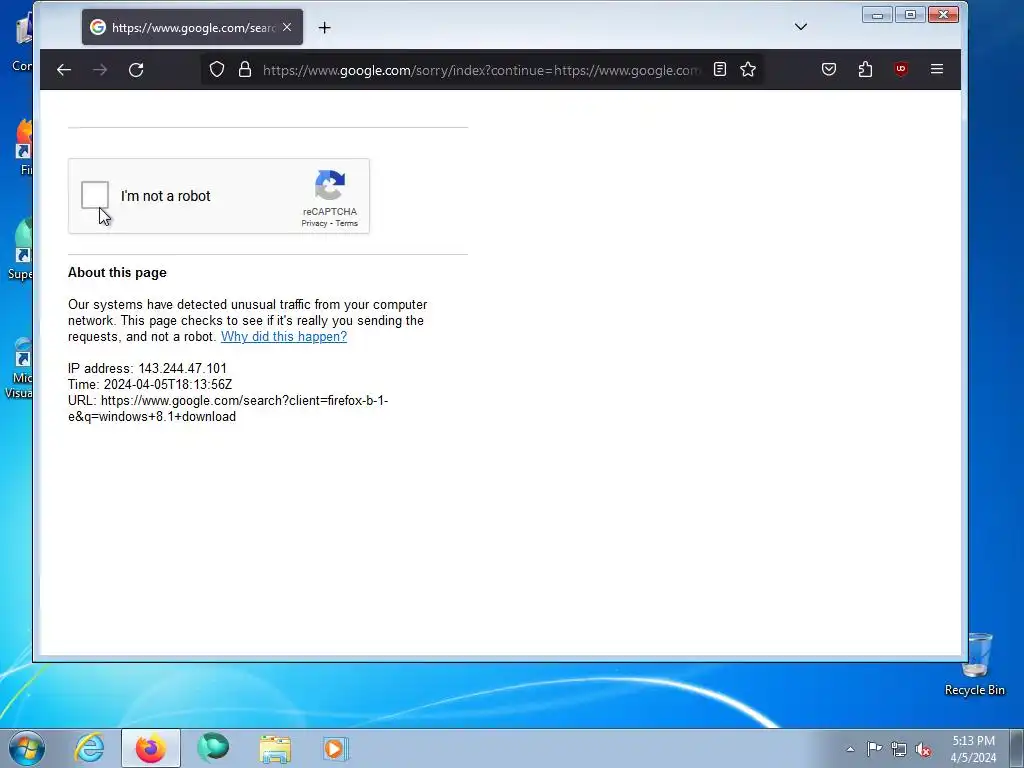The image size is (1024, 768).
Task: Open the "Why did this happen?" link
Action: [284, 336]
